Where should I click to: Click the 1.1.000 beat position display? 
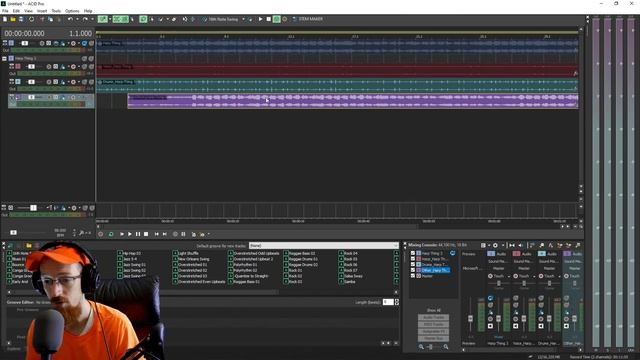coord(80,33)
